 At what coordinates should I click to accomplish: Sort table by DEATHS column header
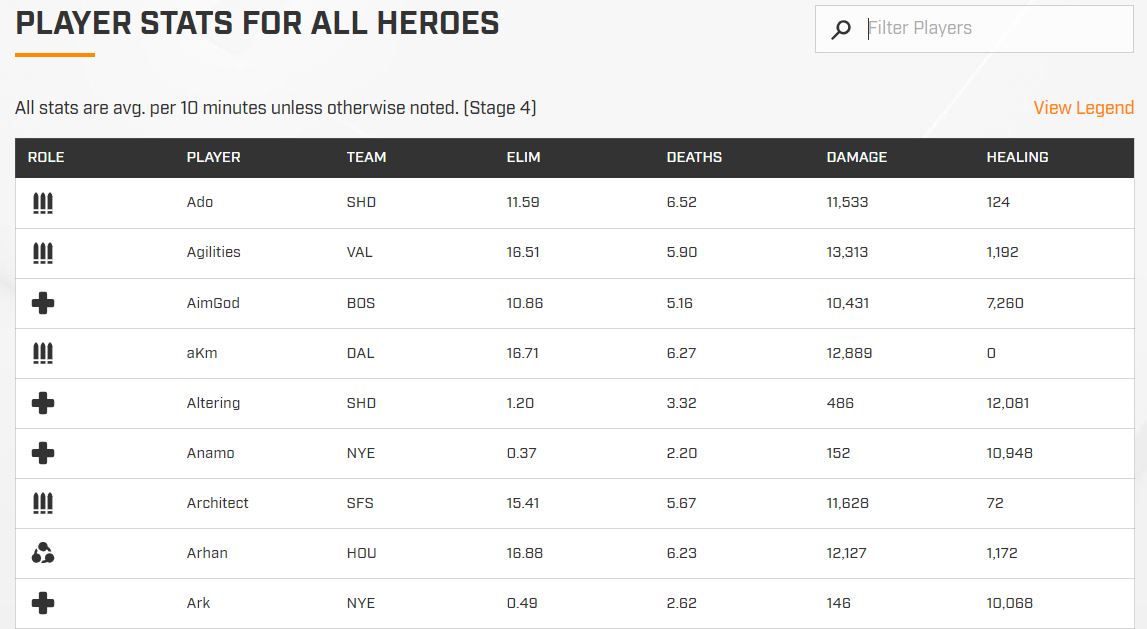[693, 157]
